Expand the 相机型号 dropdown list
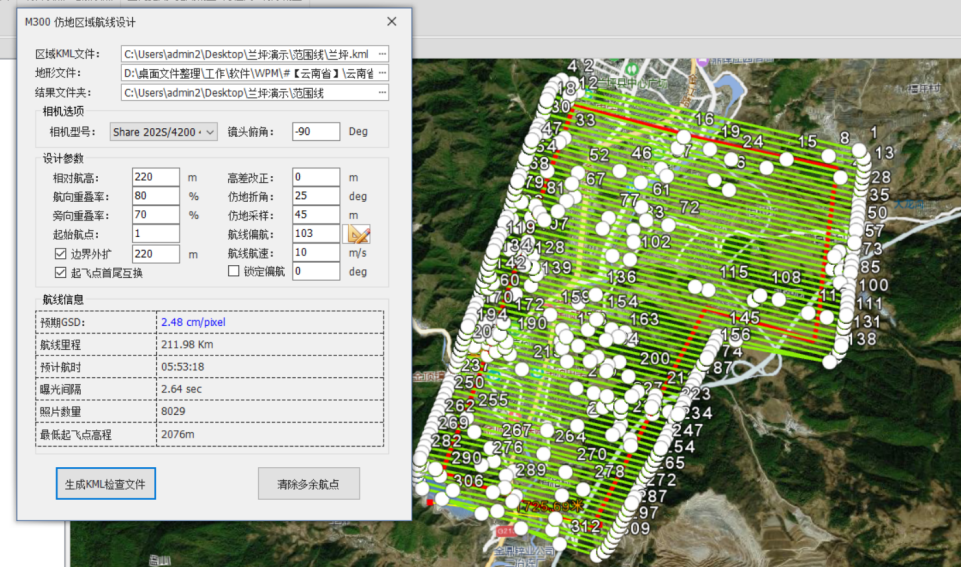The height and width of the screenshot is (567, 961). click(x=163, y=132)
